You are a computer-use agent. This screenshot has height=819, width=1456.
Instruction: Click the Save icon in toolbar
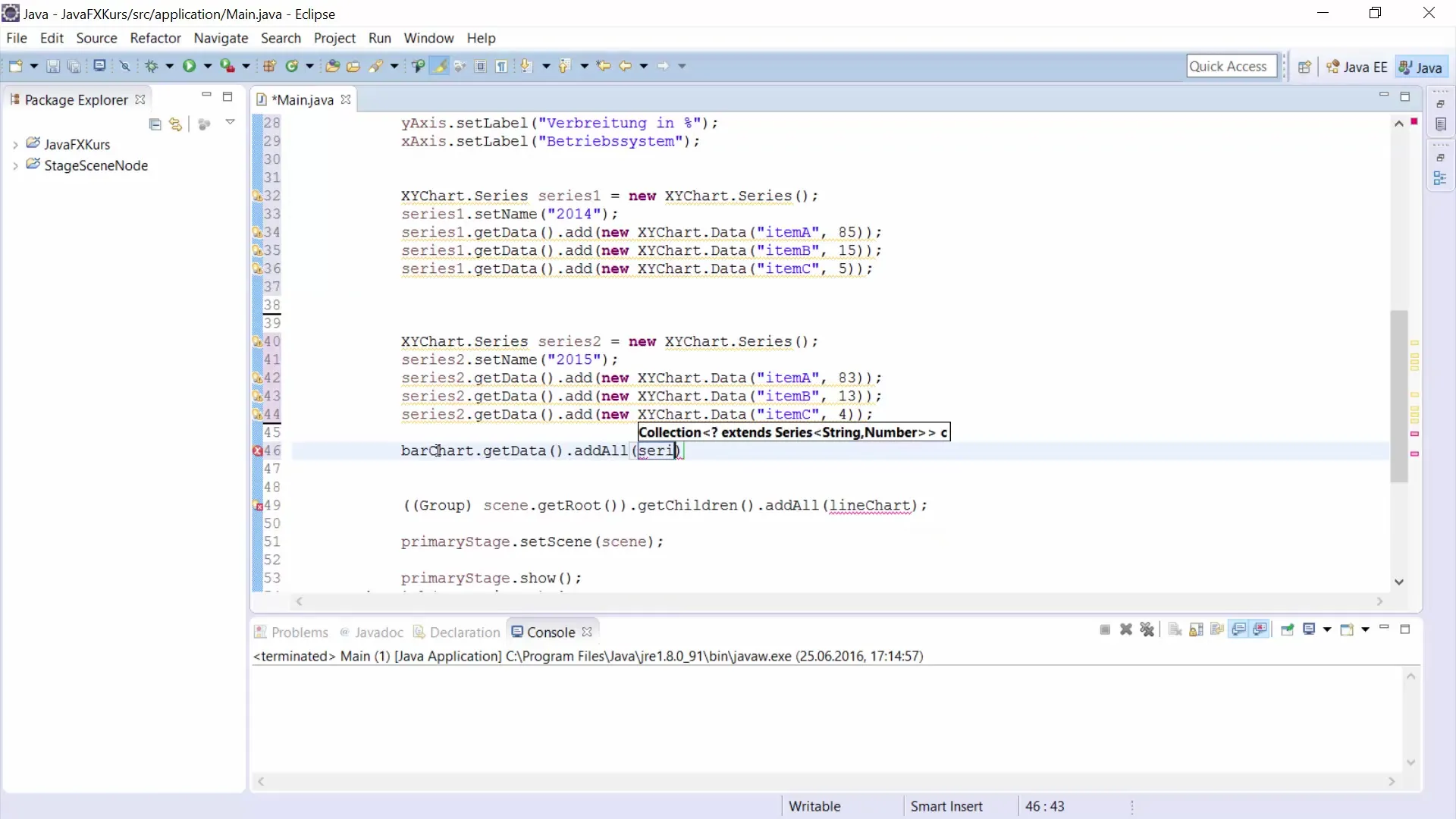tap(53, 66)
